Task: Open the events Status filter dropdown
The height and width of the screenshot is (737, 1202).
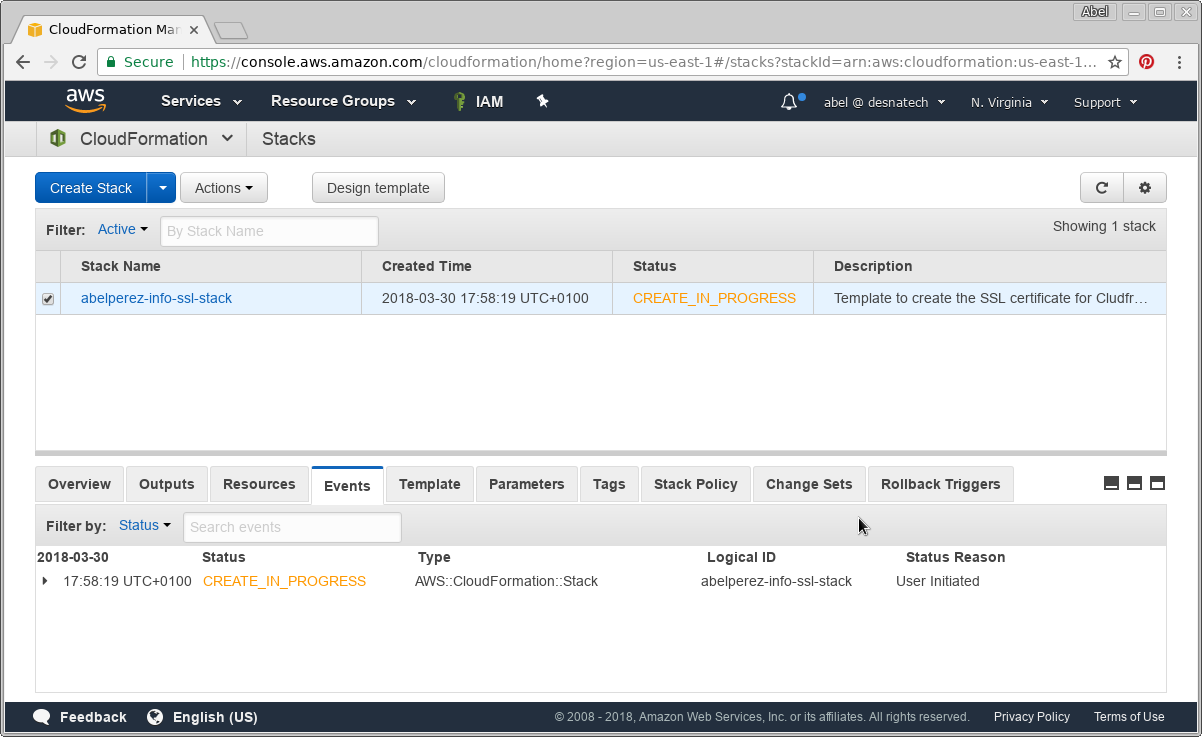Action: tap(145, 526)
